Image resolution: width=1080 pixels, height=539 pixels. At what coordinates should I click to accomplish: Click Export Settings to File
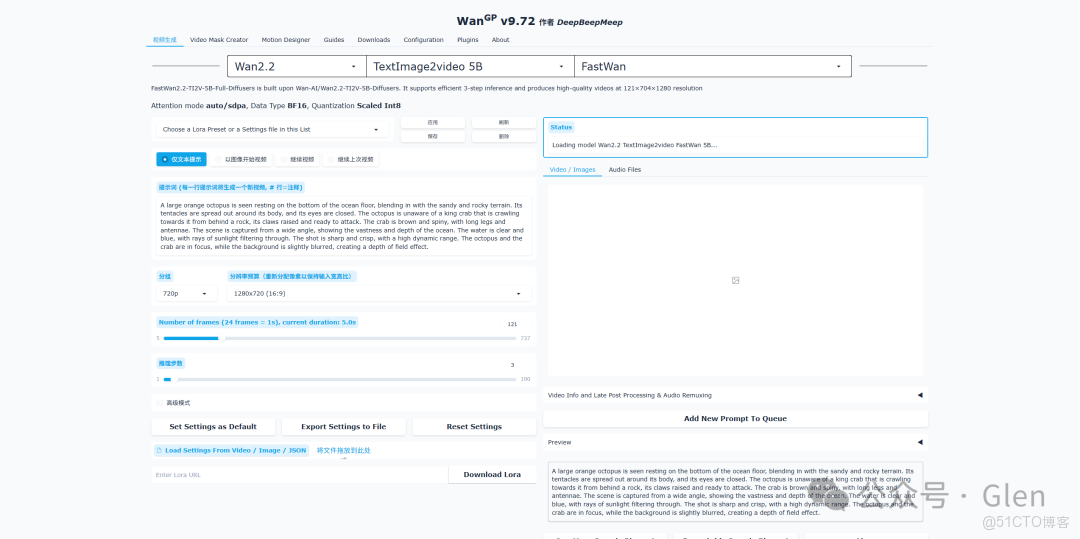[x=344, y=427]
